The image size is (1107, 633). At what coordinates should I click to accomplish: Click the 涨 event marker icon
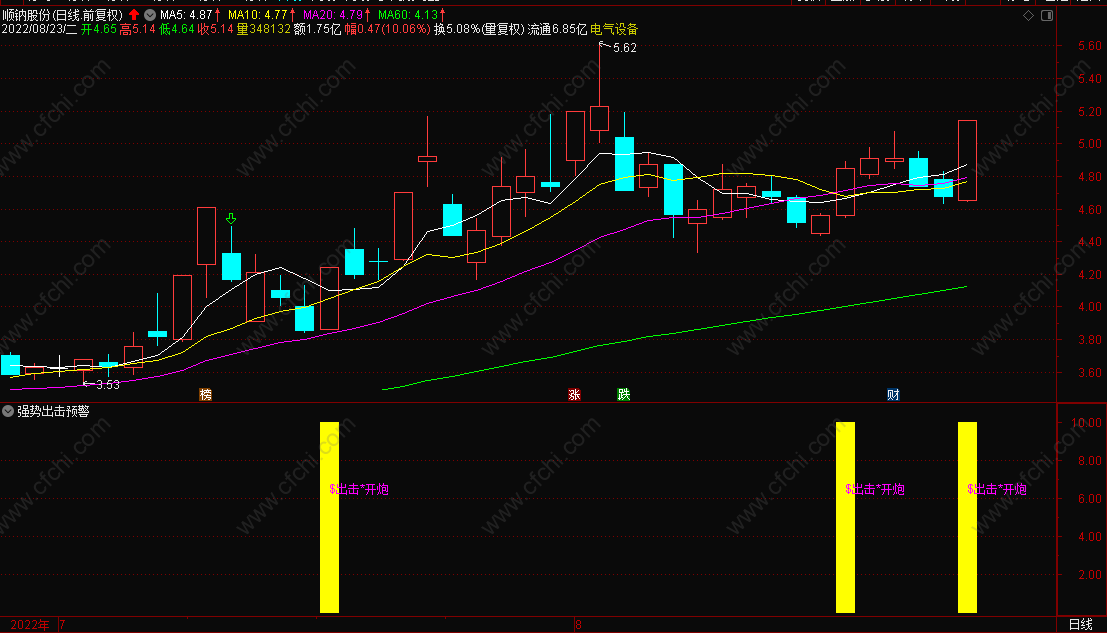click(575, 394)
